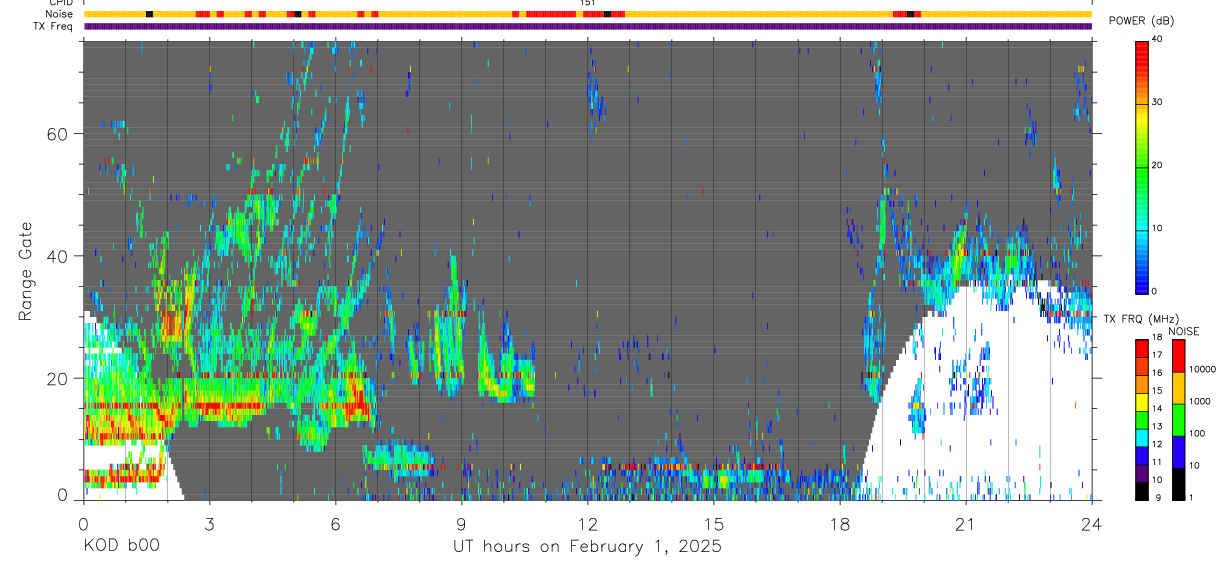Click the "POWER (dB)" legend title
This screenshot has width=1228, height=567.
click(x=1141, y=21)
